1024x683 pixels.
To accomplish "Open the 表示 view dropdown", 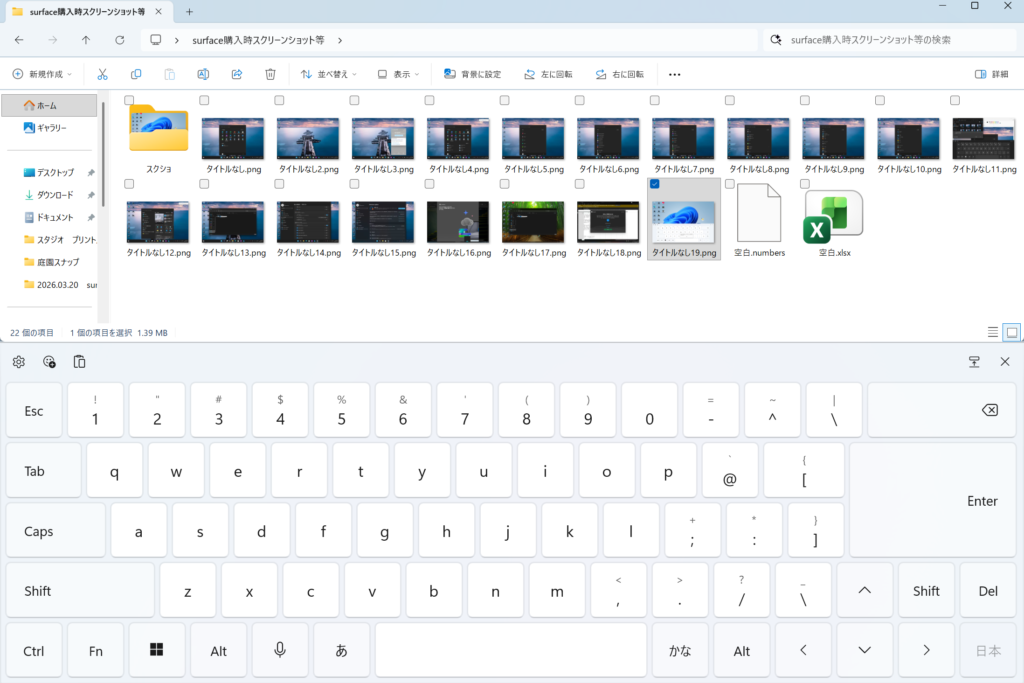I will click(x=399, y=74).
